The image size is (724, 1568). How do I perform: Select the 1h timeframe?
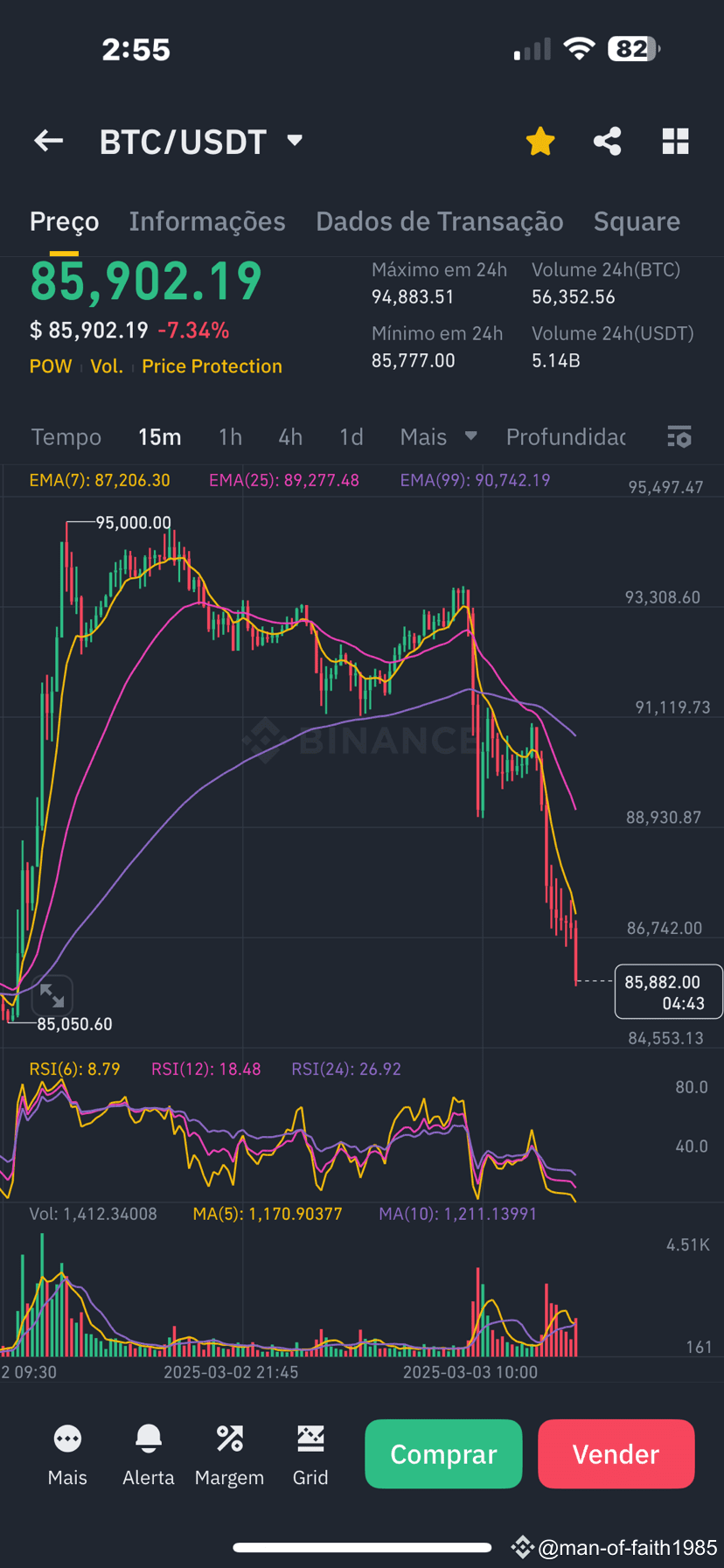[x=230, y=436]
